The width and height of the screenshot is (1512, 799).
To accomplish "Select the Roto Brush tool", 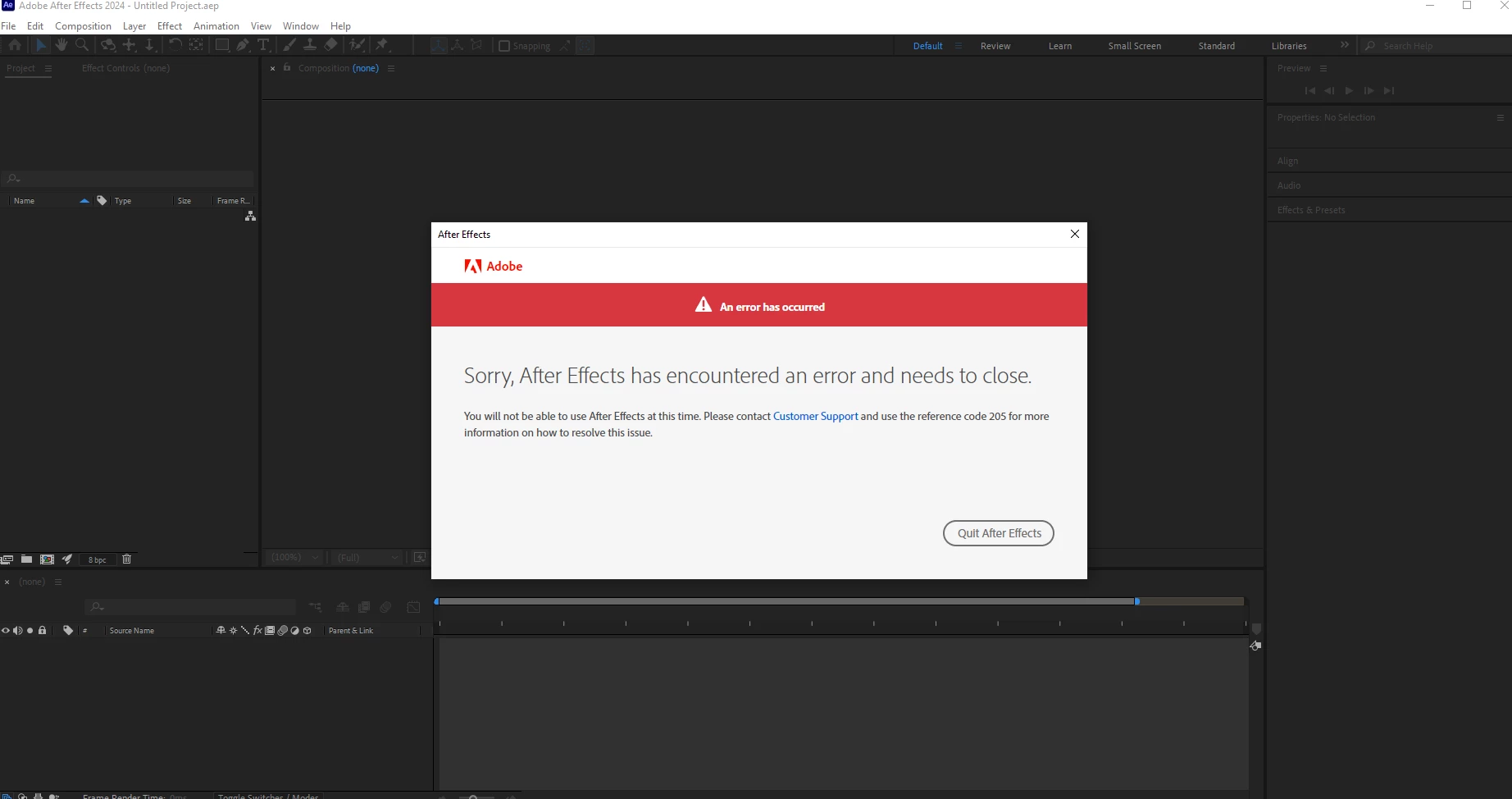I will pos(358,45).
